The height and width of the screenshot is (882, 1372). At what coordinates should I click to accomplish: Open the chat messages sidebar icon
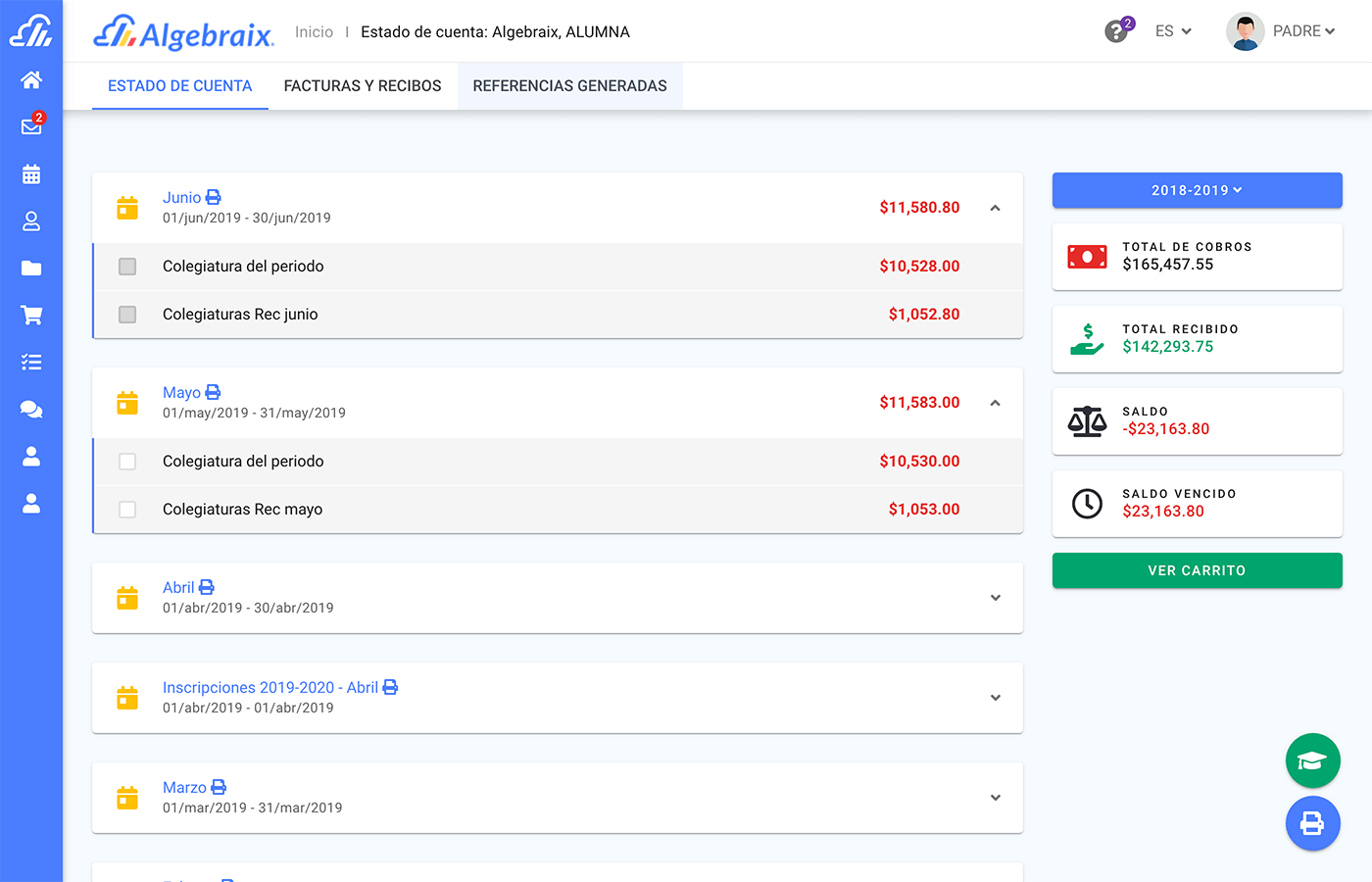click(x=31, y=409)
